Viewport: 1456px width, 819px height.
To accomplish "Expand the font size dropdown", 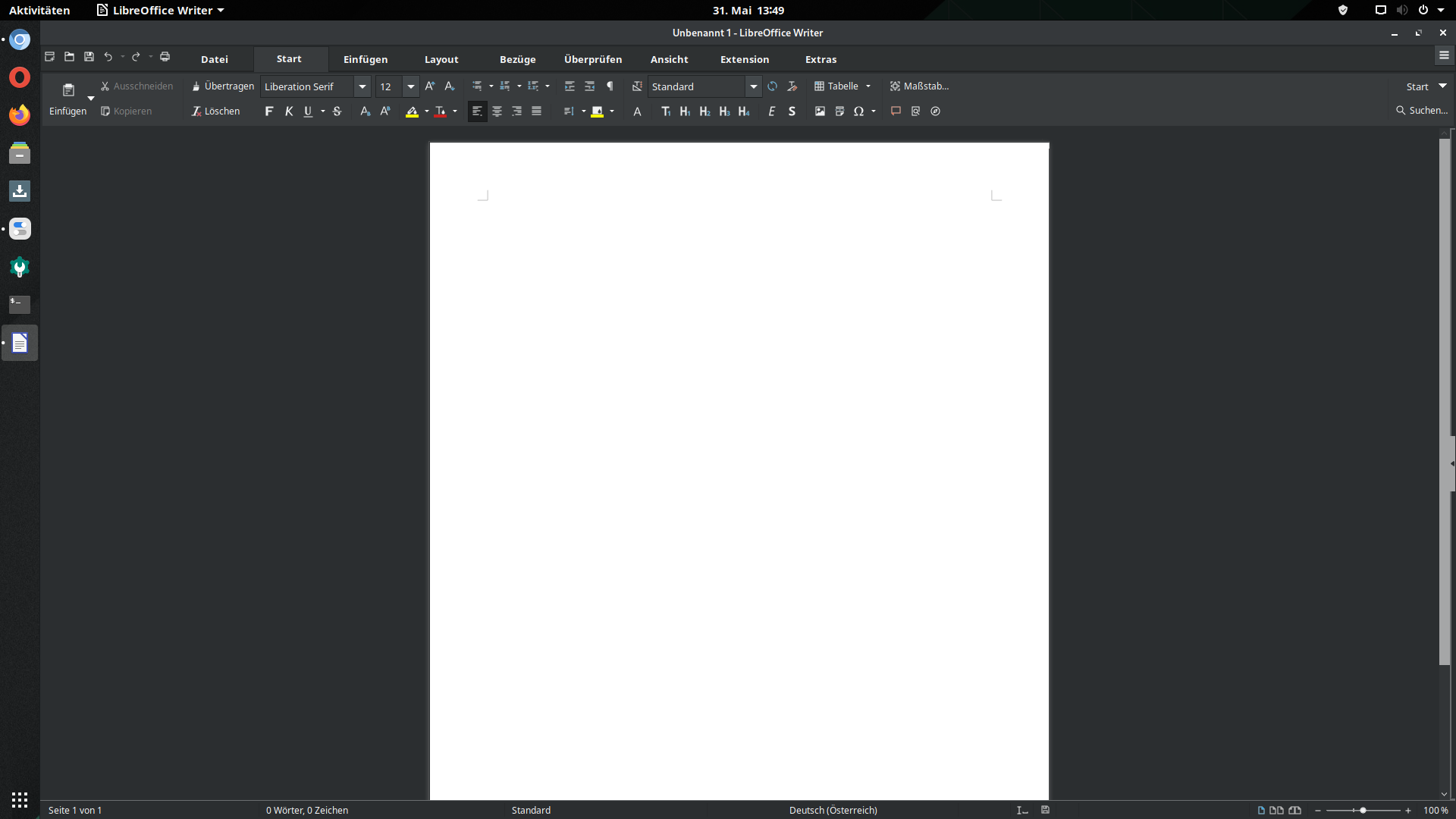I will [x=411, y=86].
